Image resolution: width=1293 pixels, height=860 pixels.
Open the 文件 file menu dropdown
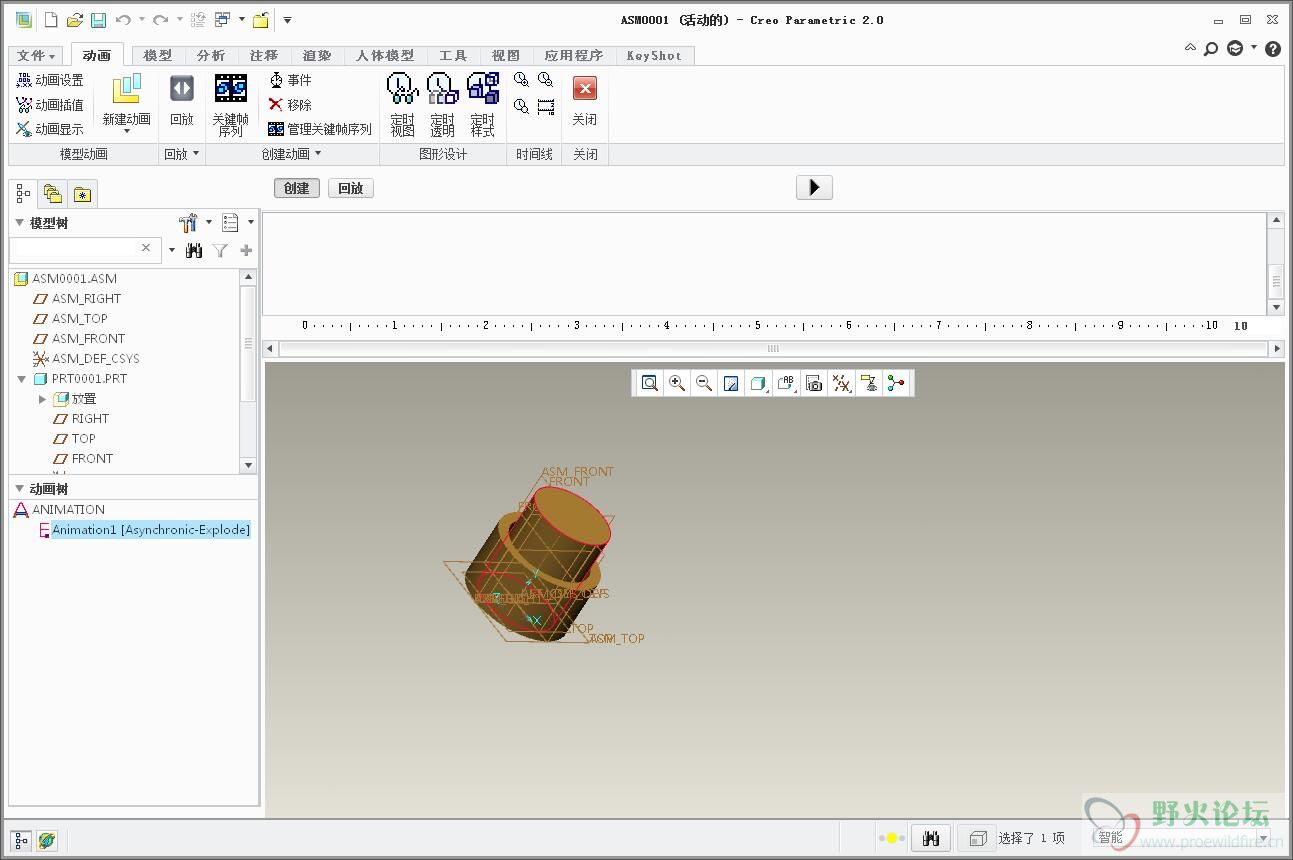coord(37,56)
